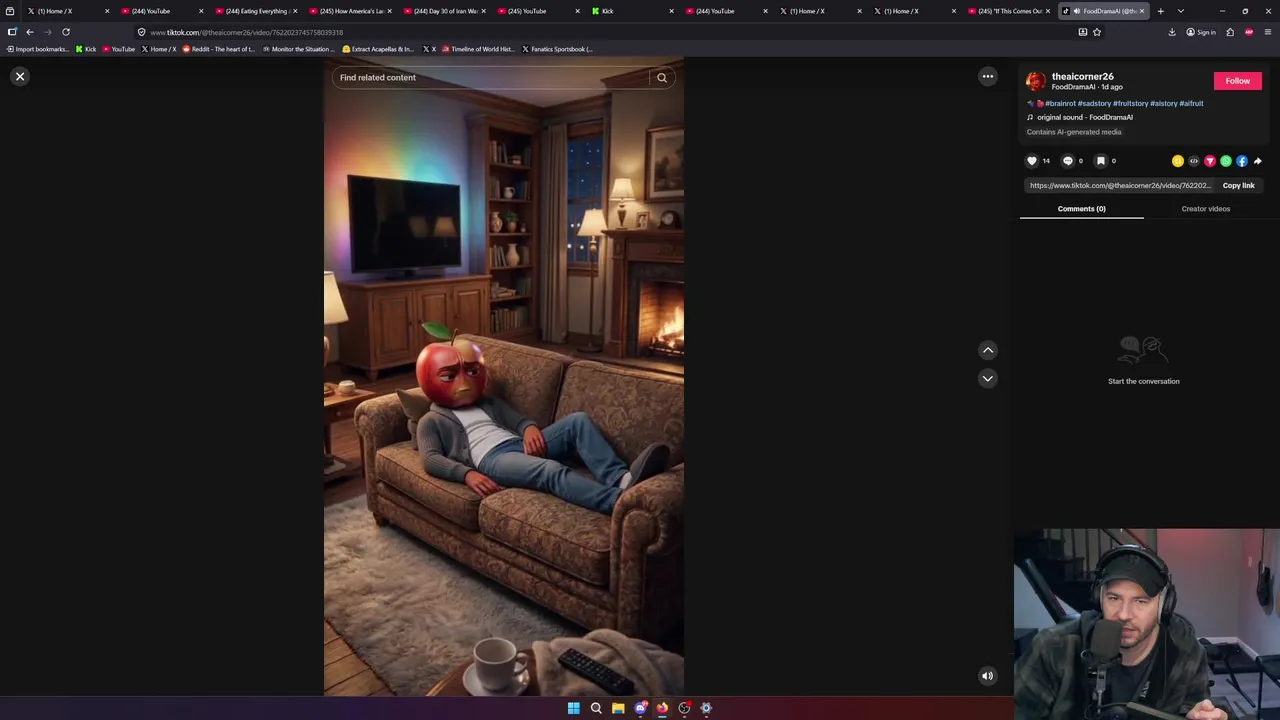Bookmark this page with star icon
The width and height of the screenshot is (1280, 720).
(1097, 32)
